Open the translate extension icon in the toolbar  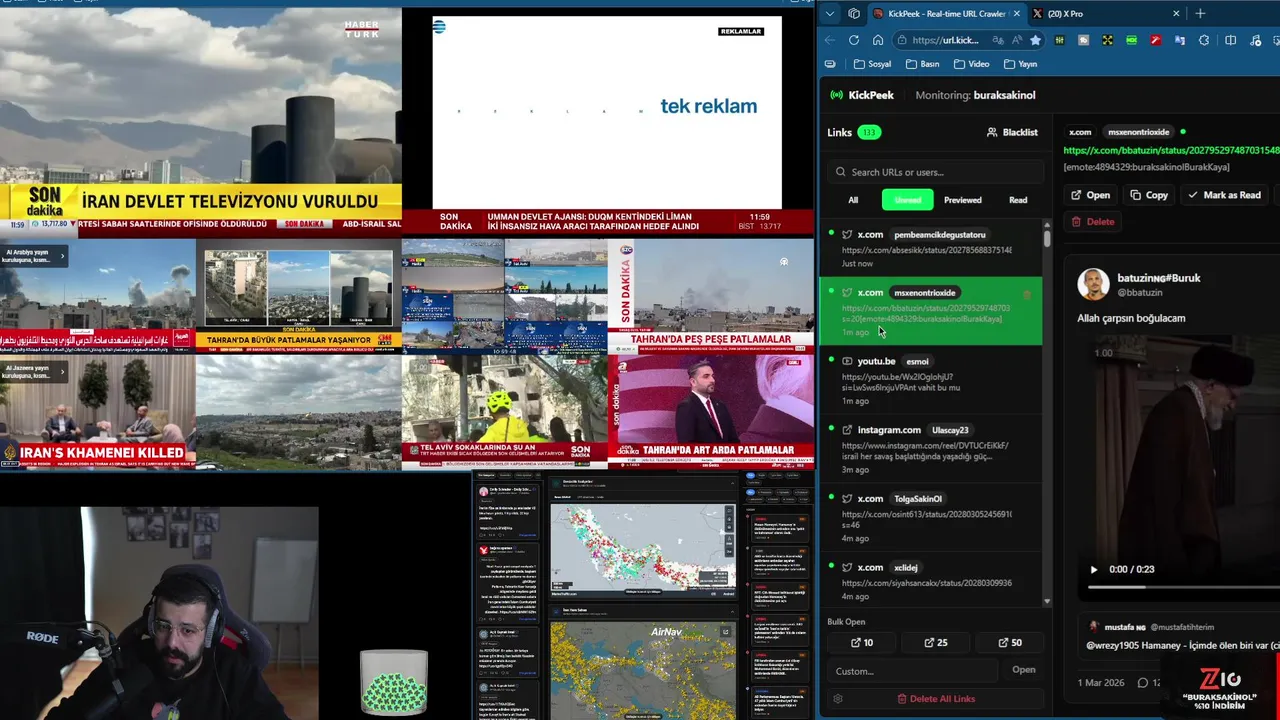(1179, 40)
